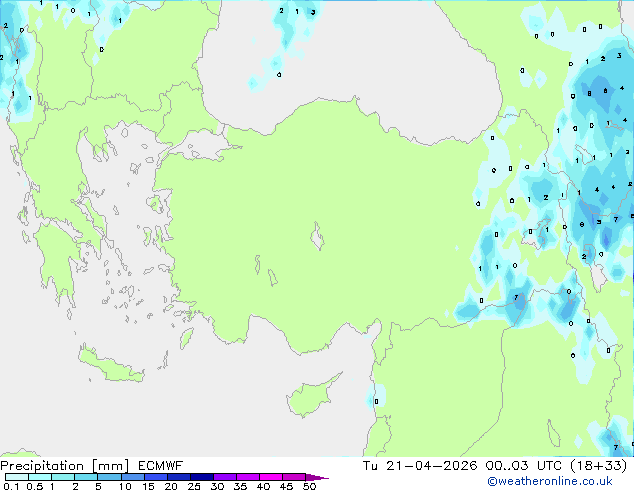Viewport: 634px width, 490px height.
Task: Click the above-50 arrow tip of legend
Action: 317,477
